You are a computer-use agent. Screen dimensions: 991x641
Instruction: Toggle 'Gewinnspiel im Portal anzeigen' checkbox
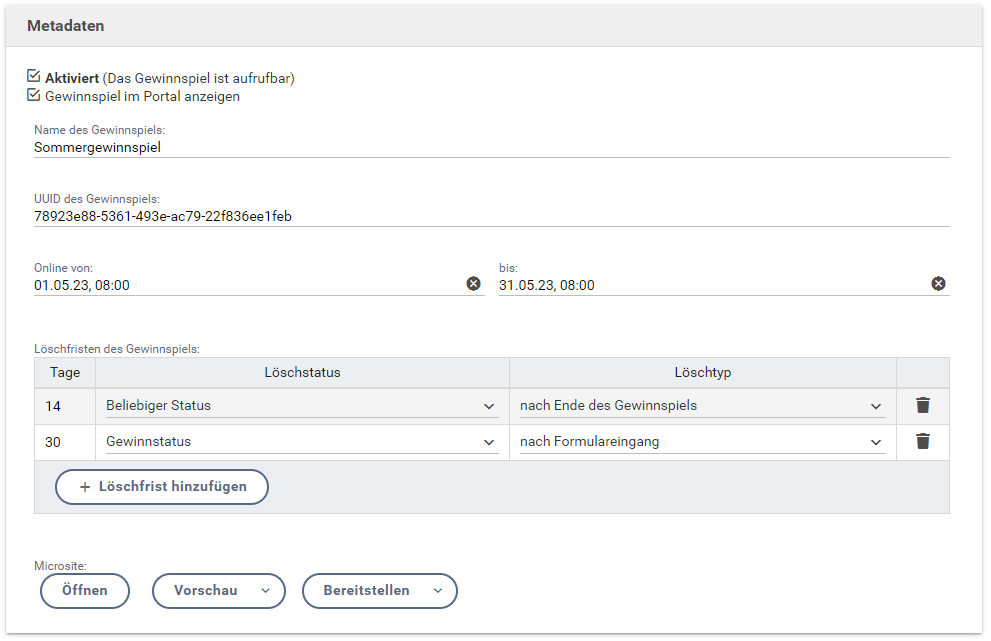pos(34,96)
